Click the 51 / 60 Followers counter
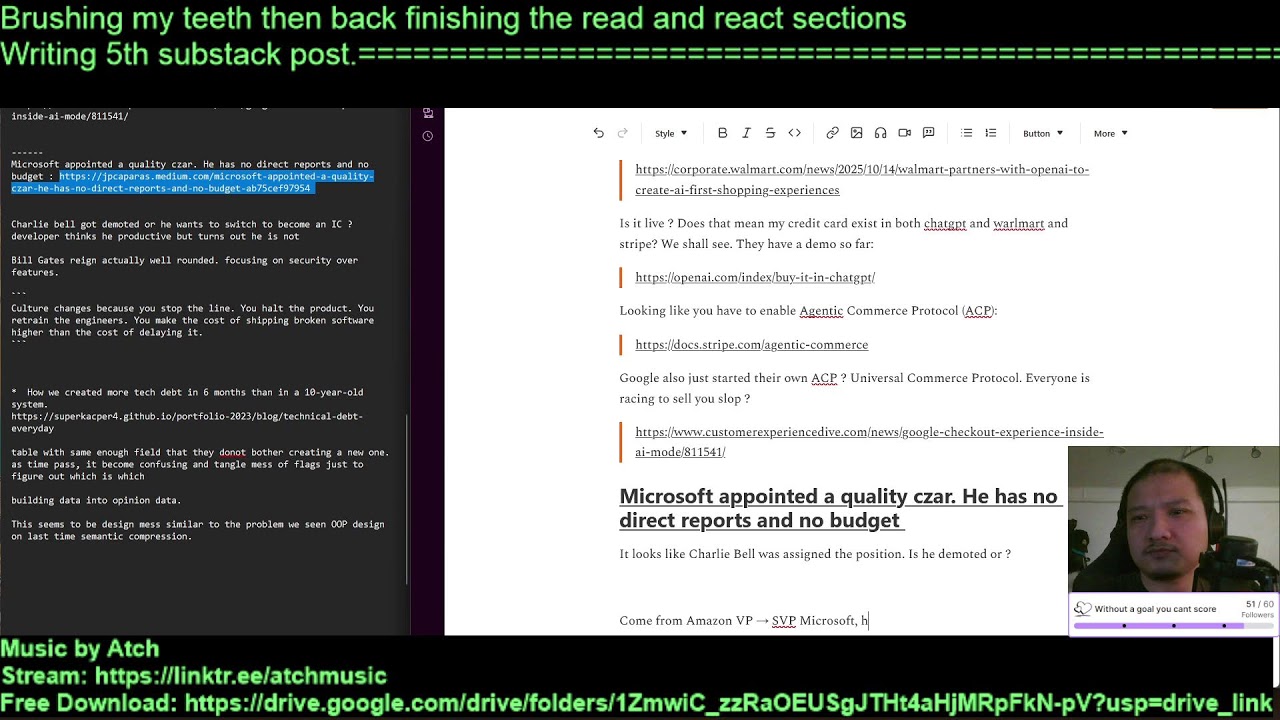The width and height of the screenshot is (1280, 720). tap(1258, 609)
